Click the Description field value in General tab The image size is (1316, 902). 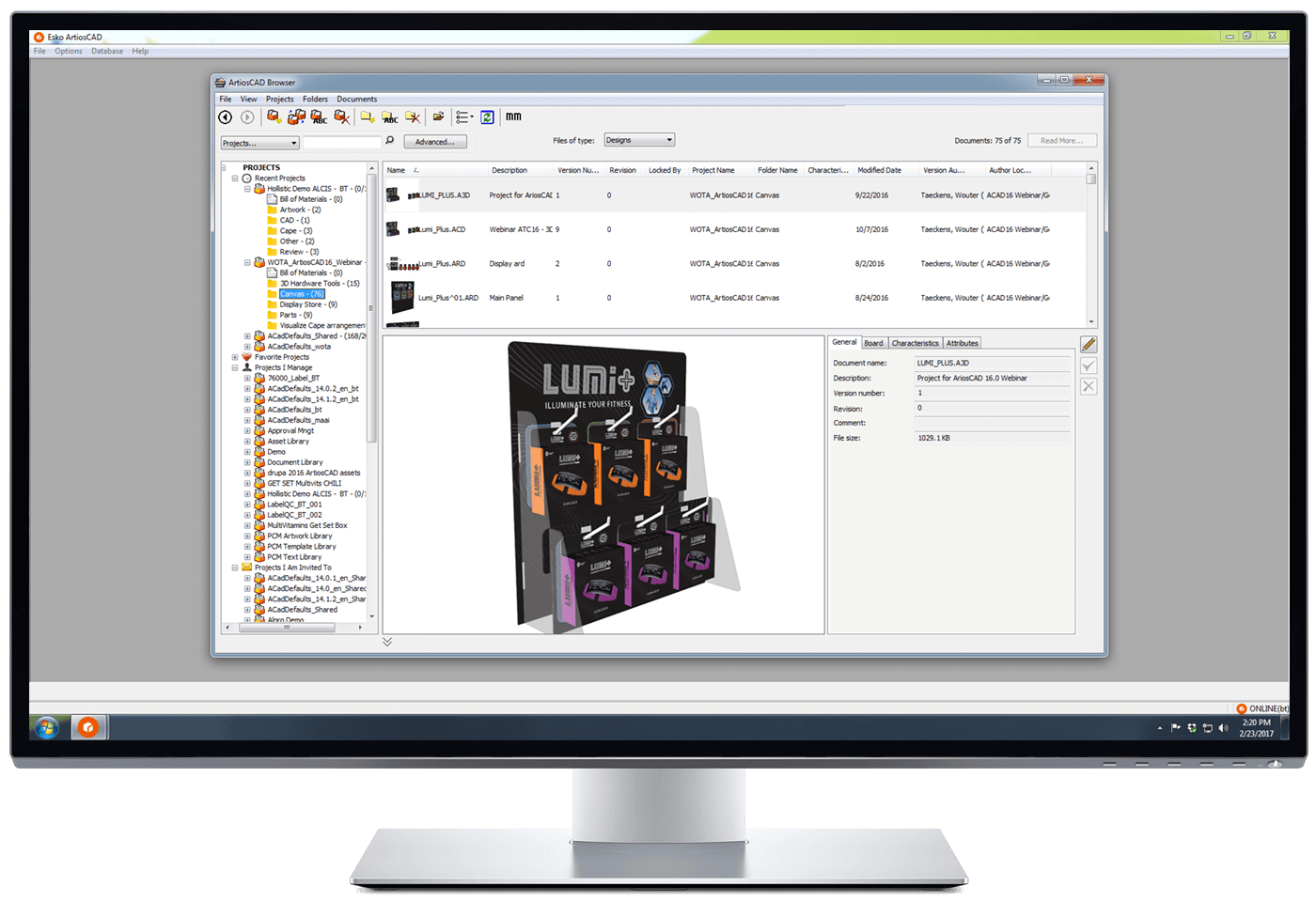pyautogui.click(x=992, y=379)
